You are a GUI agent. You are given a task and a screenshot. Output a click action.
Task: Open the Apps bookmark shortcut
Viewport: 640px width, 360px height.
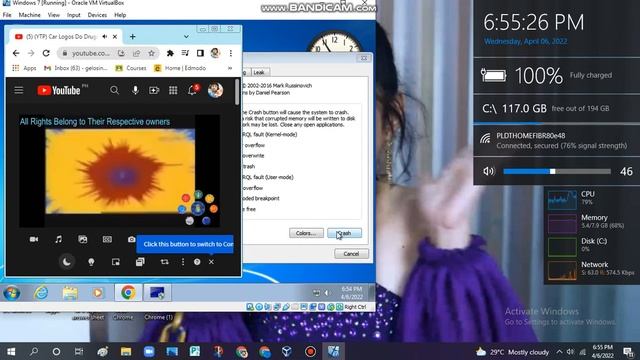24,68
